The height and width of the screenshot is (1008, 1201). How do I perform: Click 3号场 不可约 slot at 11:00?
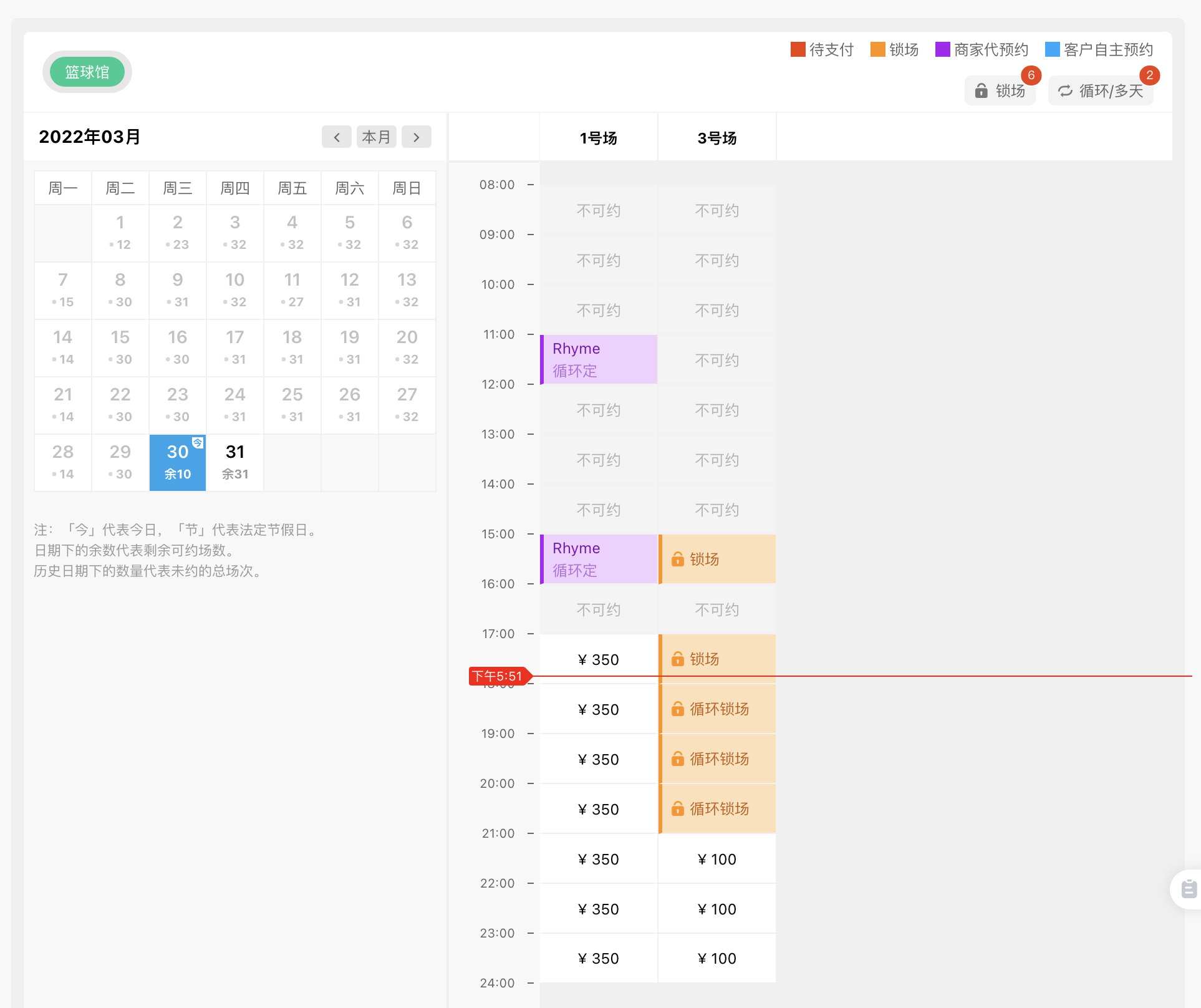tap(717, 360)
